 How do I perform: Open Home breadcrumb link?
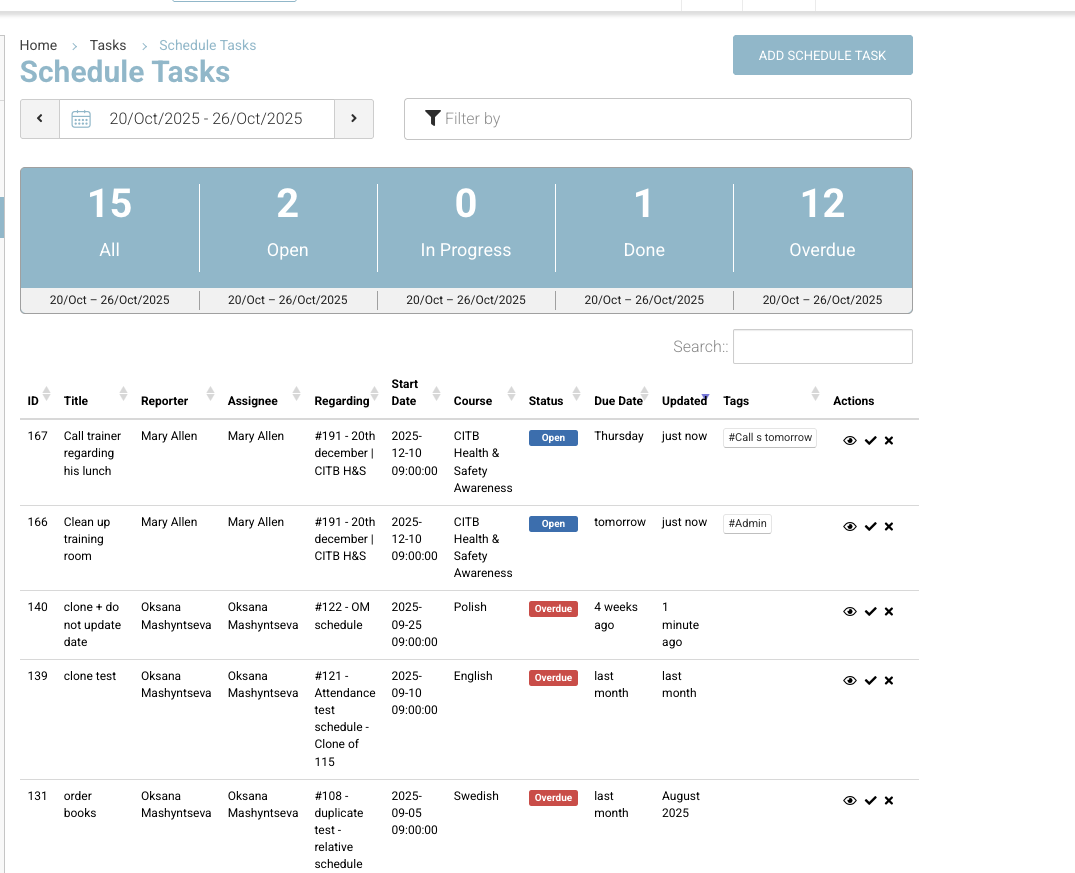38,45
